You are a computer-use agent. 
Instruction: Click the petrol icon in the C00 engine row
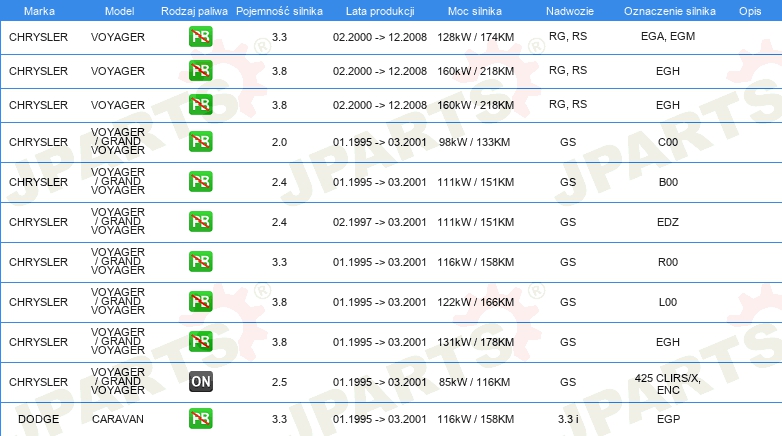[x=200, y=142]
